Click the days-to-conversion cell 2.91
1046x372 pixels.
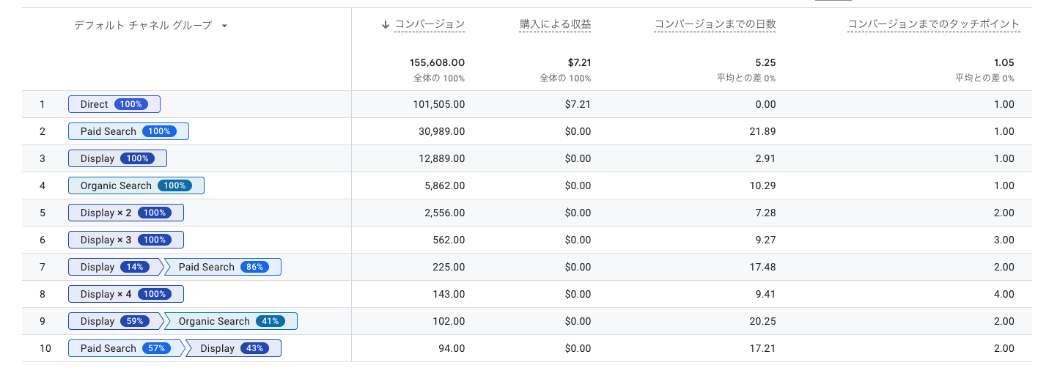click(x=765, y=159)
